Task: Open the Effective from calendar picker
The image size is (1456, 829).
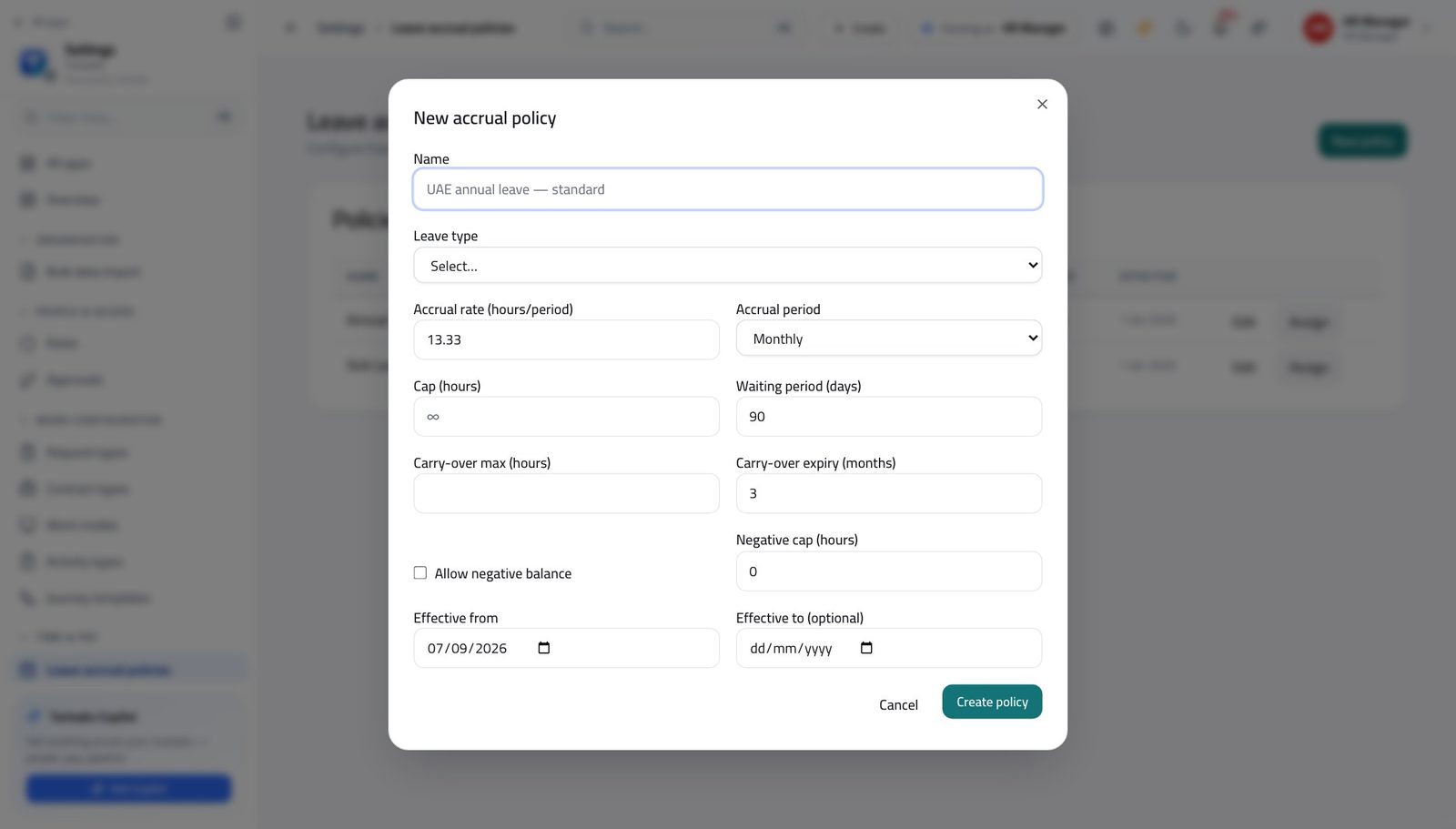Action: pos(544,648)
